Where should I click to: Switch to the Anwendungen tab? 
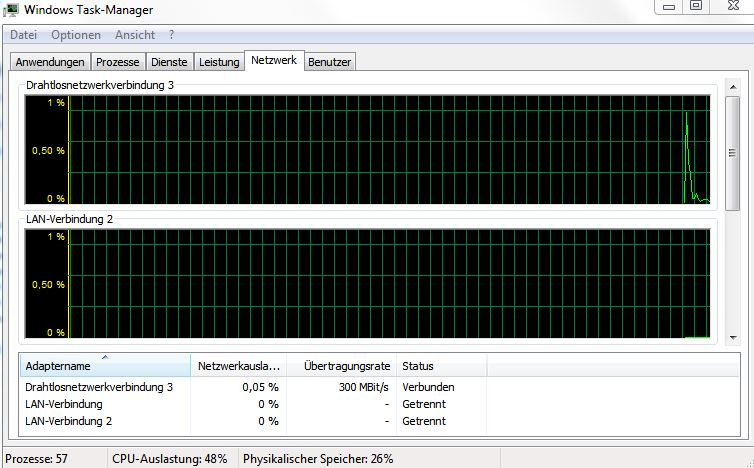click(x=50, y=62)
